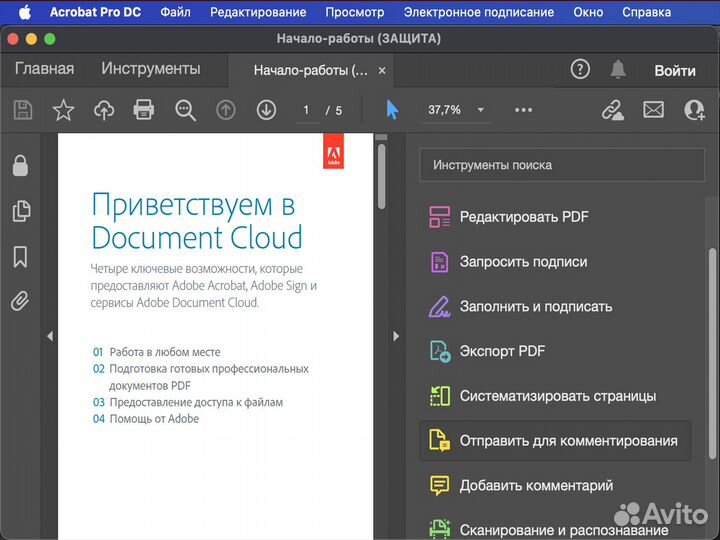
Task: Click the Запросить подписи tool icon
Action: [439, 262]
